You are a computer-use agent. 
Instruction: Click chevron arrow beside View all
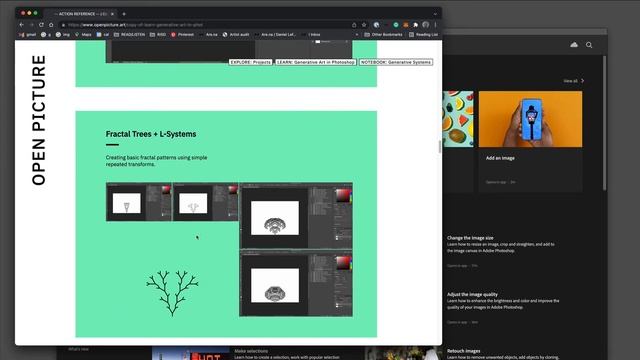(x=582, y=81)
